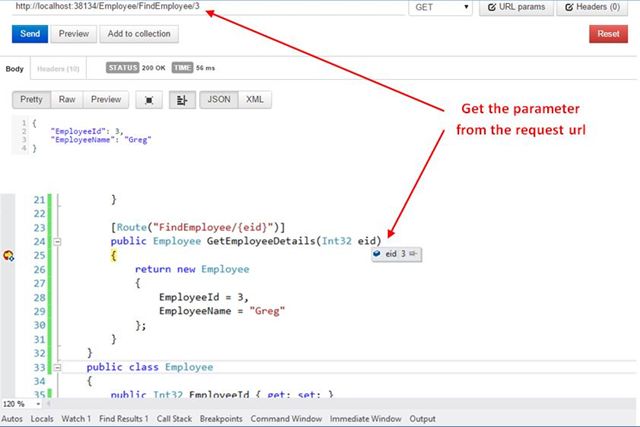Switch to response Body tab

tap(15, 69)
